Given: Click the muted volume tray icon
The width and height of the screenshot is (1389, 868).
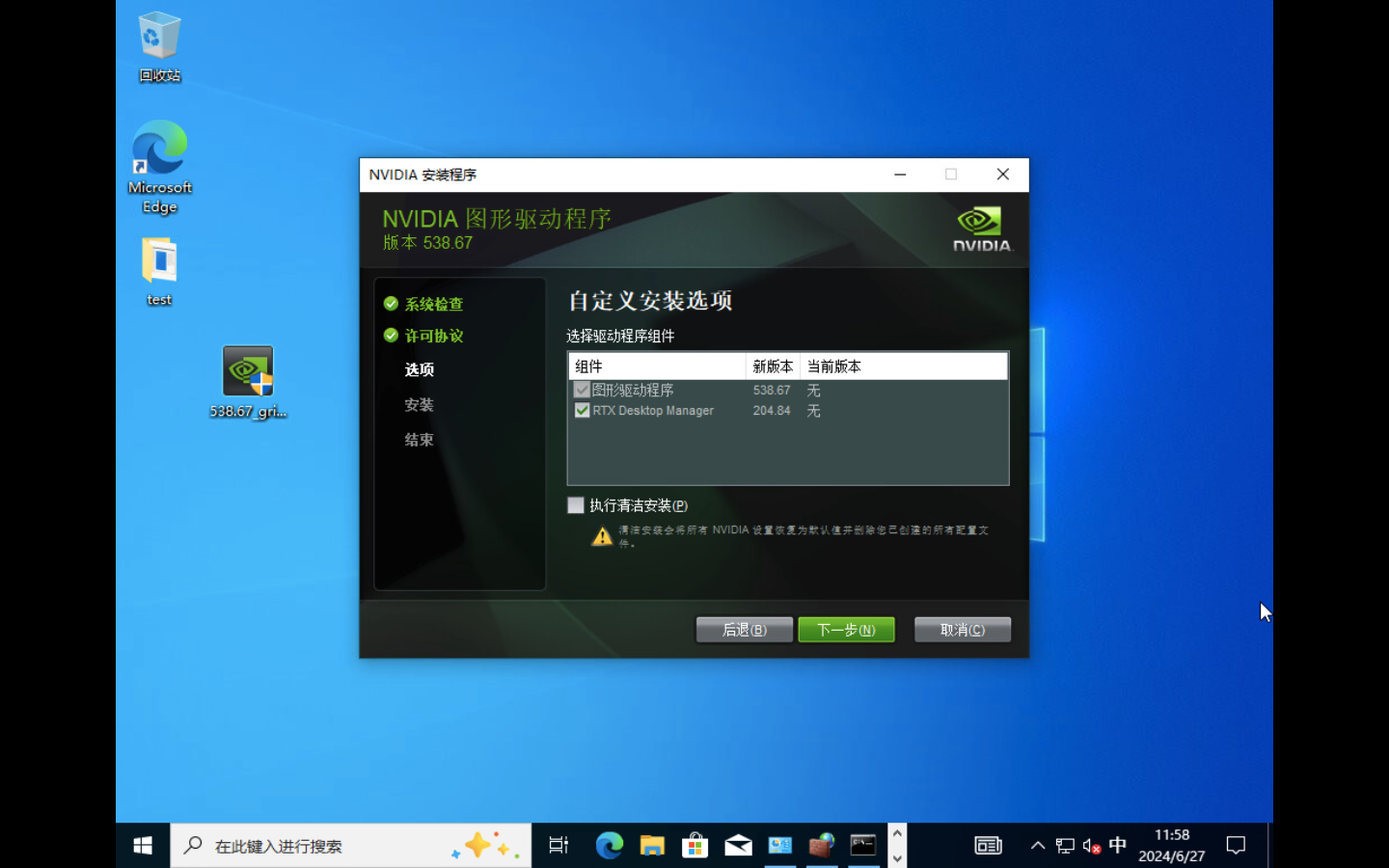Looking at the screenshot, I should pyautogui.click(x=1092, y=846).
